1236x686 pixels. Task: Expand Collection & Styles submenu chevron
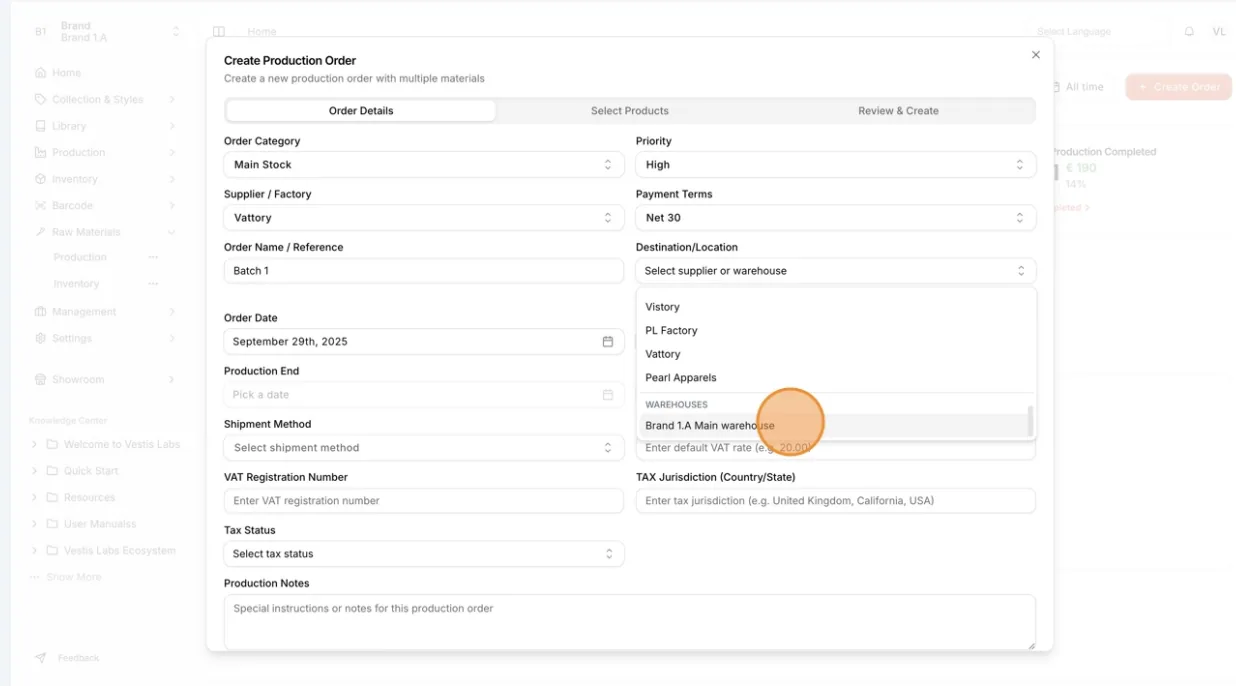(172, 99)
